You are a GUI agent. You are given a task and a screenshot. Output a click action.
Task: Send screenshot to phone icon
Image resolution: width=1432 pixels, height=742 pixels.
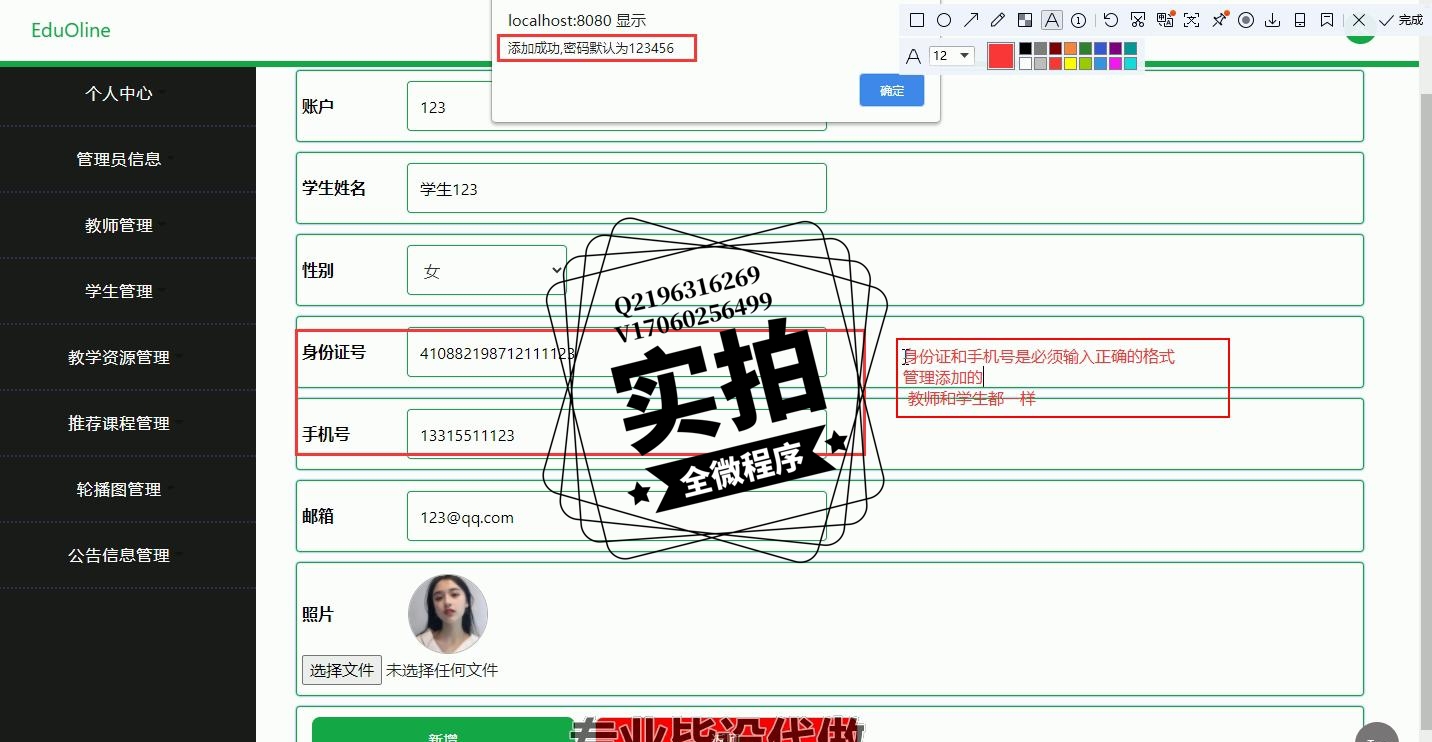point(1300,20)
